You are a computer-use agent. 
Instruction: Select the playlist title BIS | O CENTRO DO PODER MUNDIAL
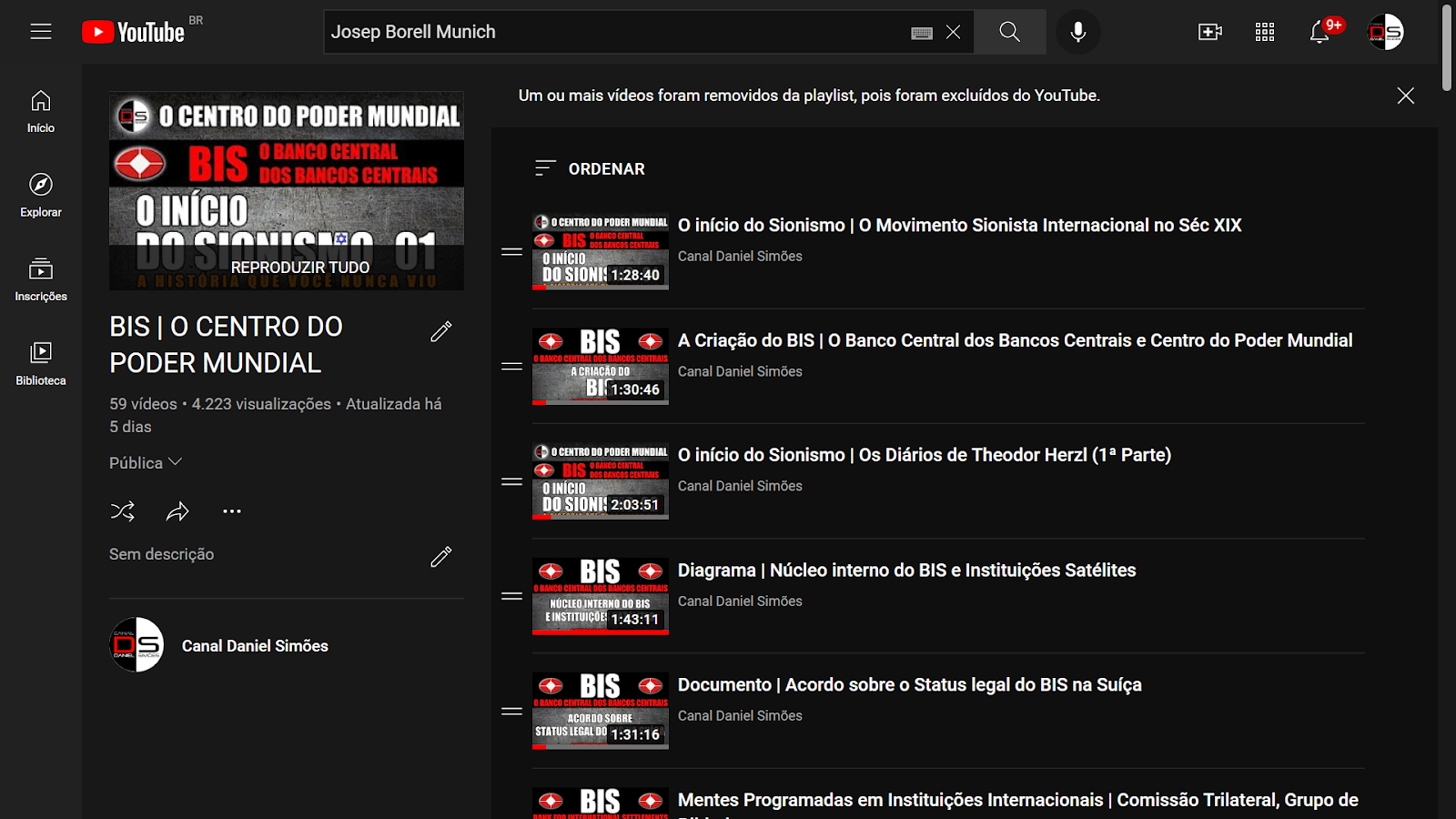point(227,345)
